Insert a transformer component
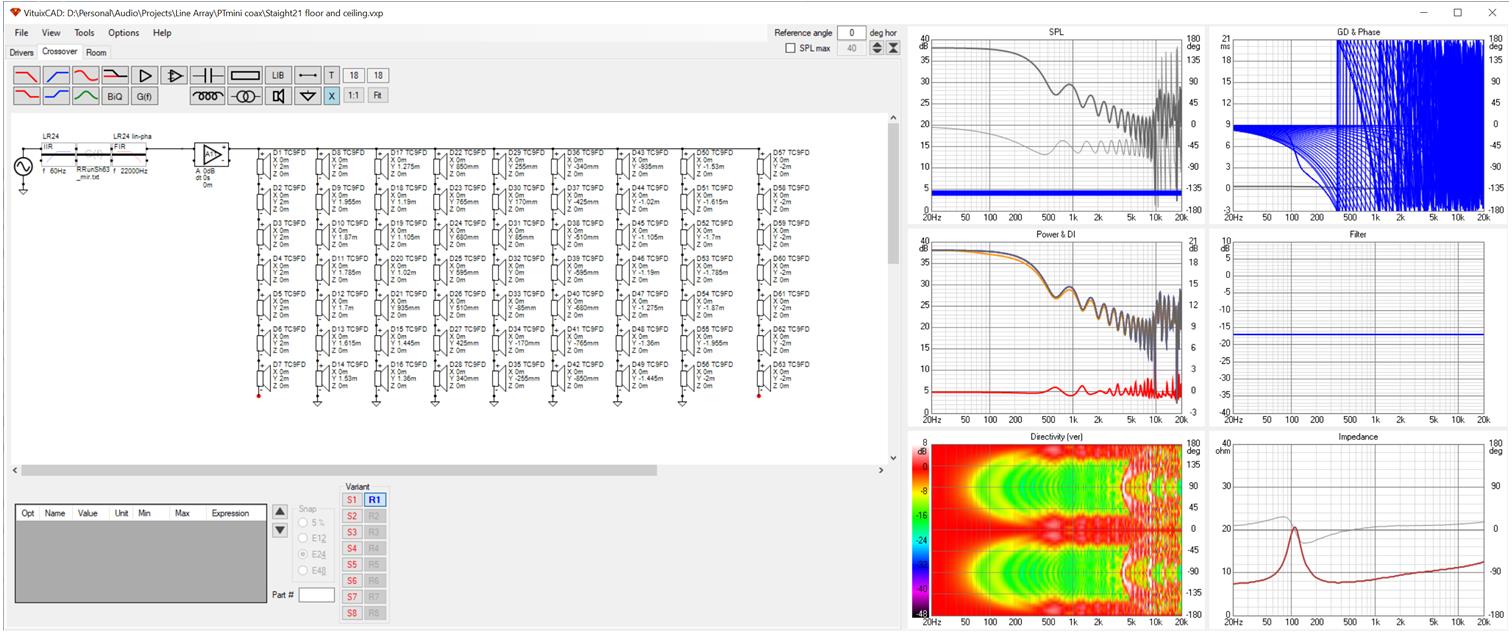Image resolution: width=1512 pixels, height=632 pixels. click(x=245, y=96)
